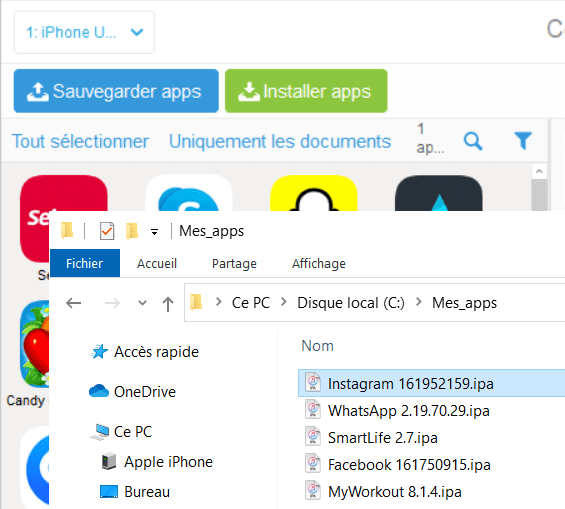This screenshot has height=509, width=565.
Task: Click the Sauvegarder apps button
Action: point(116,91)
